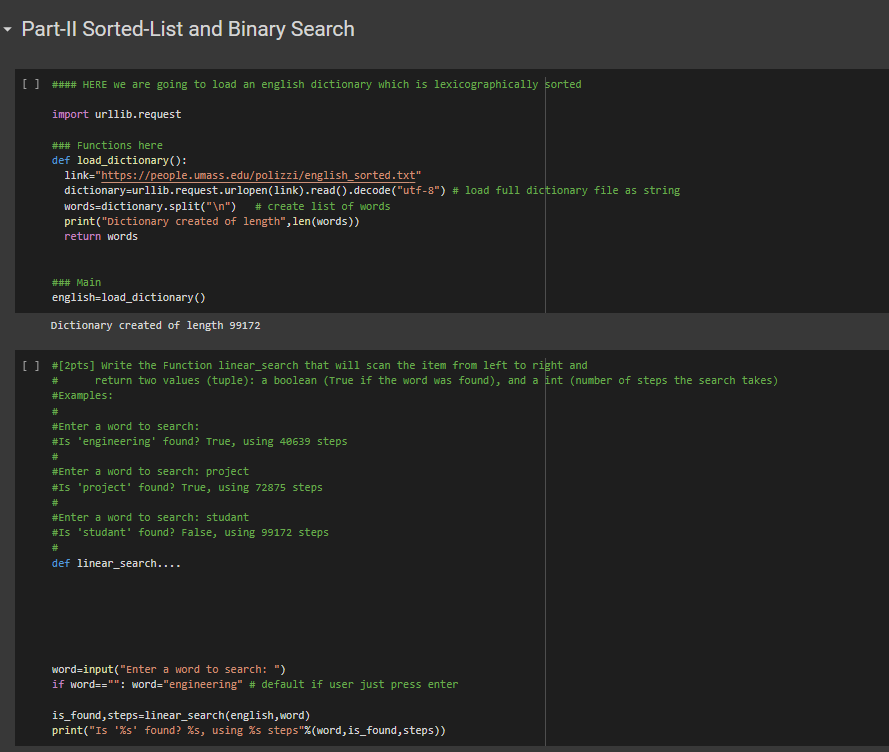Click the 'english=load_dictionary()' line

point(129,298)
